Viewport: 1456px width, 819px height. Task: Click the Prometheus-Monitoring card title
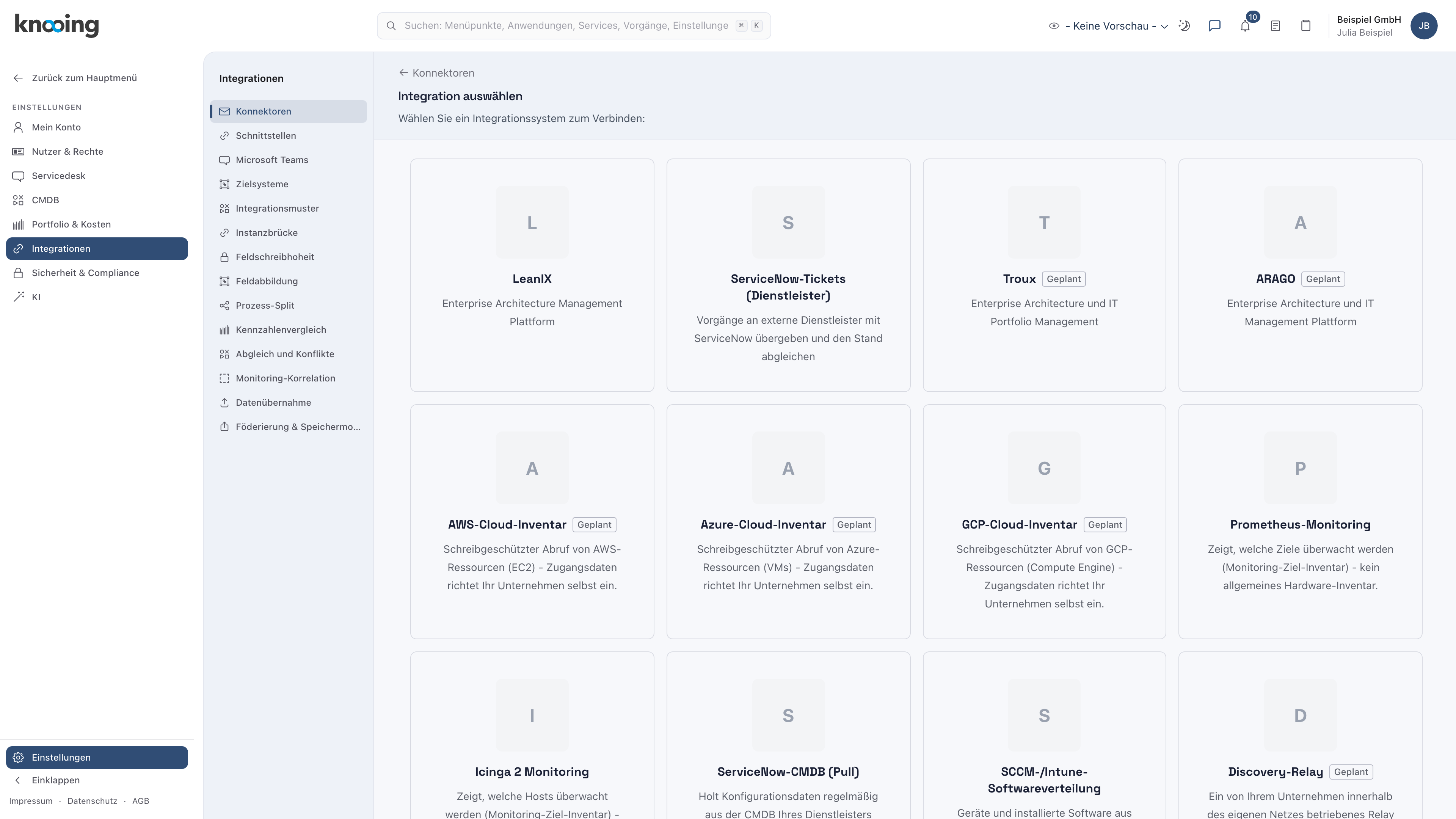(1300, 524)
